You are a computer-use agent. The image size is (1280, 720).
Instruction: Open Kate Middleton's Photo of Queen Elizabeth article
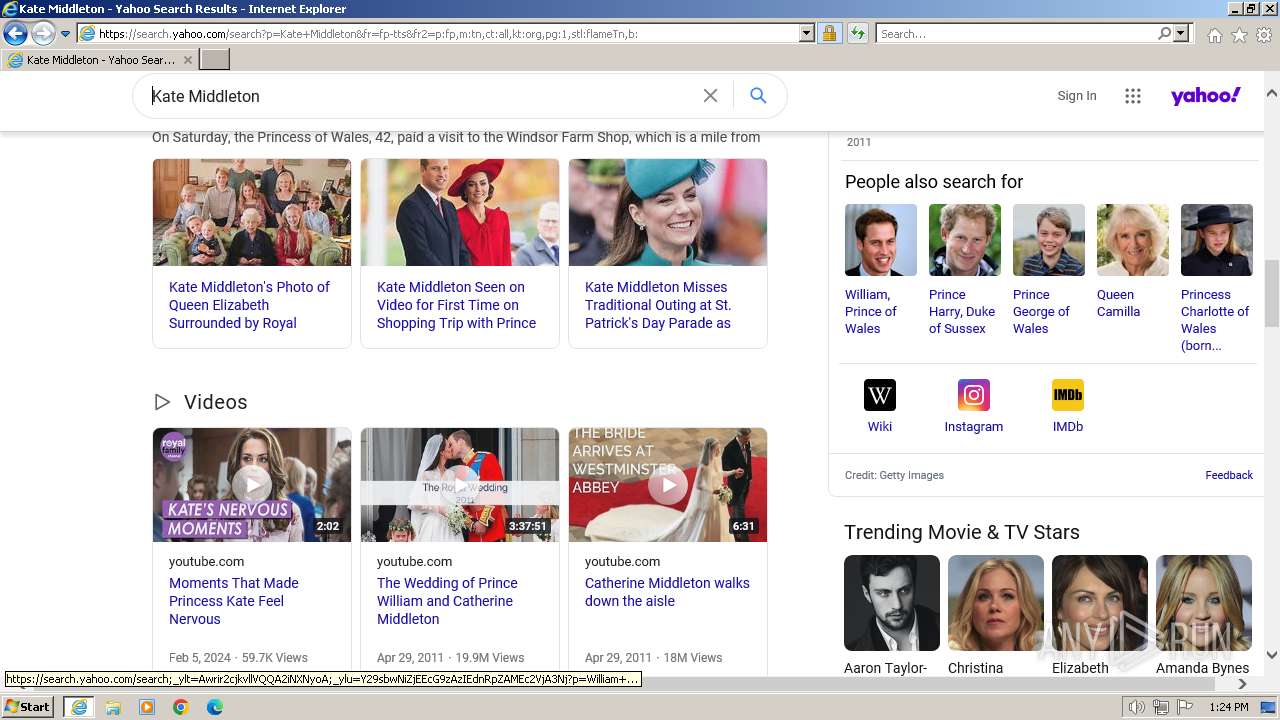tap(249, 305)
